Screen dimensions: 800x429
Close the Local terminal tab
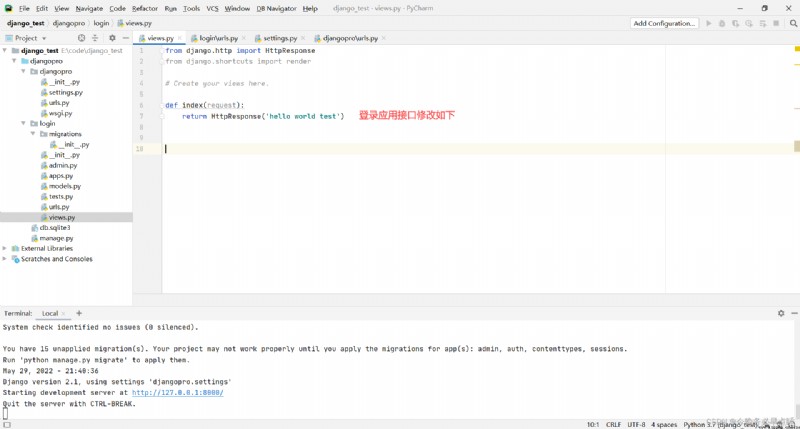pyautogui.click(x=63, y=313)
